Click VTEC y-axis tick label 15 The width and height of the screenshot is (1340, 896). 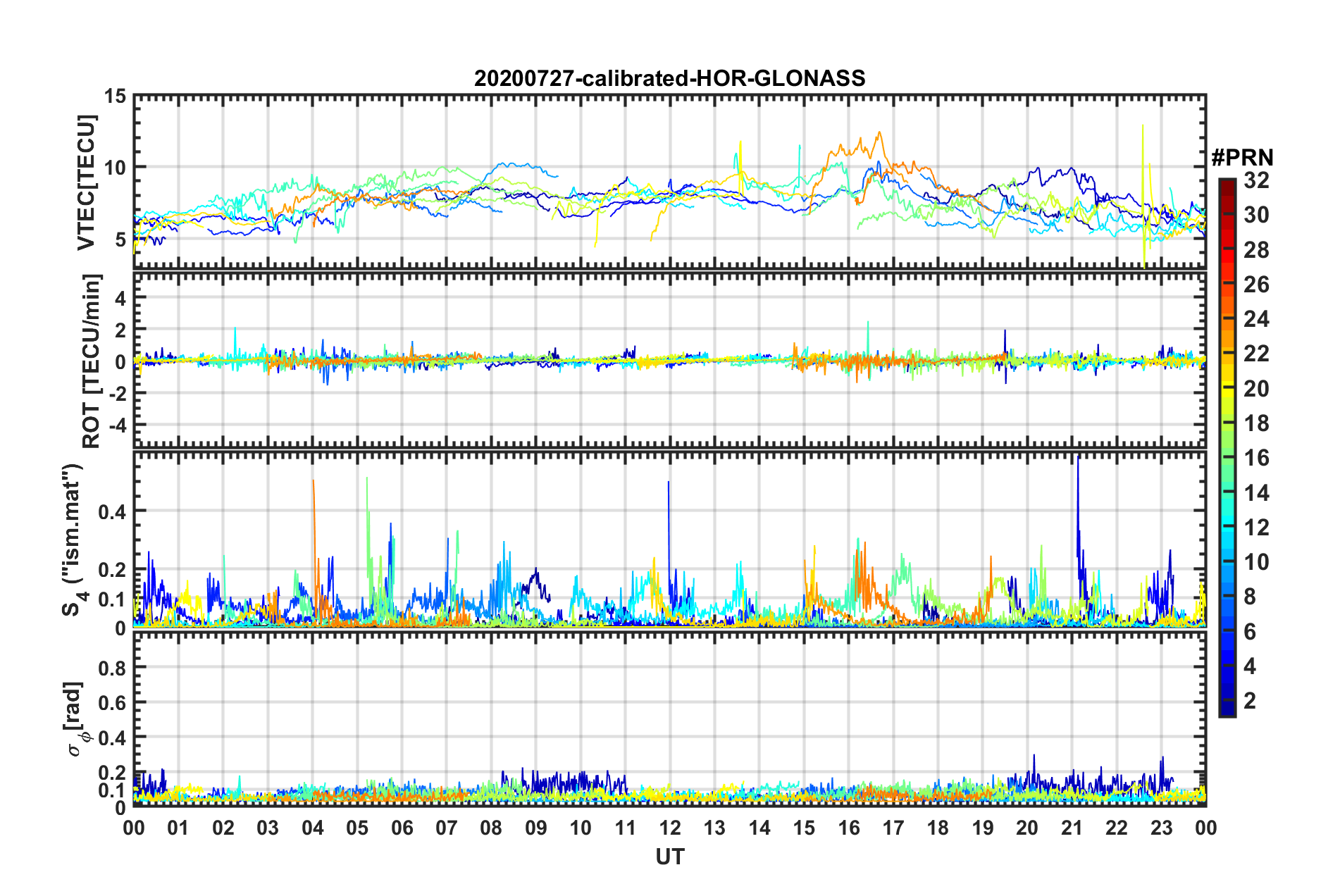115,96
